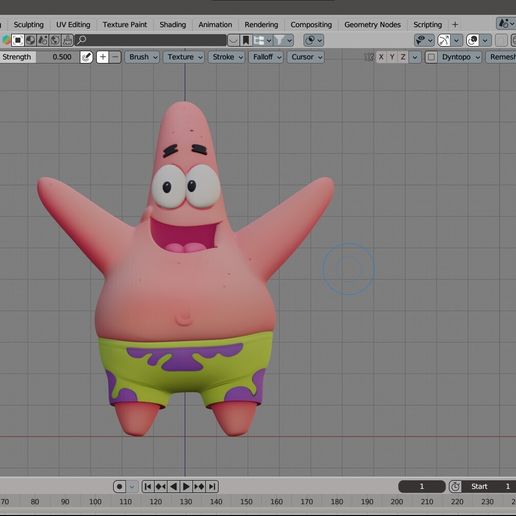This screenshot has width=516, height=516.
Task: Select the solid shading sphere icon next to it
Action: [30, 40]
